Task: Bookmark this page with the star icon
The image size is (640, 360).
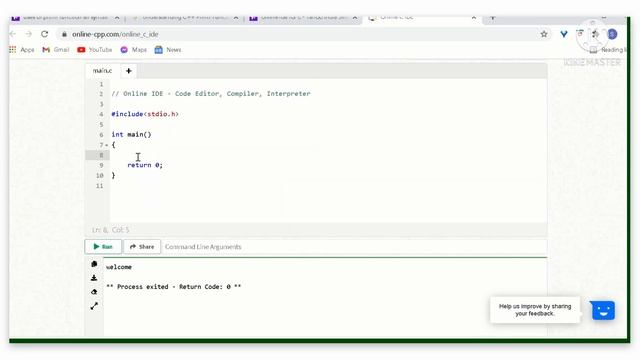Action: tap(544, 34)
